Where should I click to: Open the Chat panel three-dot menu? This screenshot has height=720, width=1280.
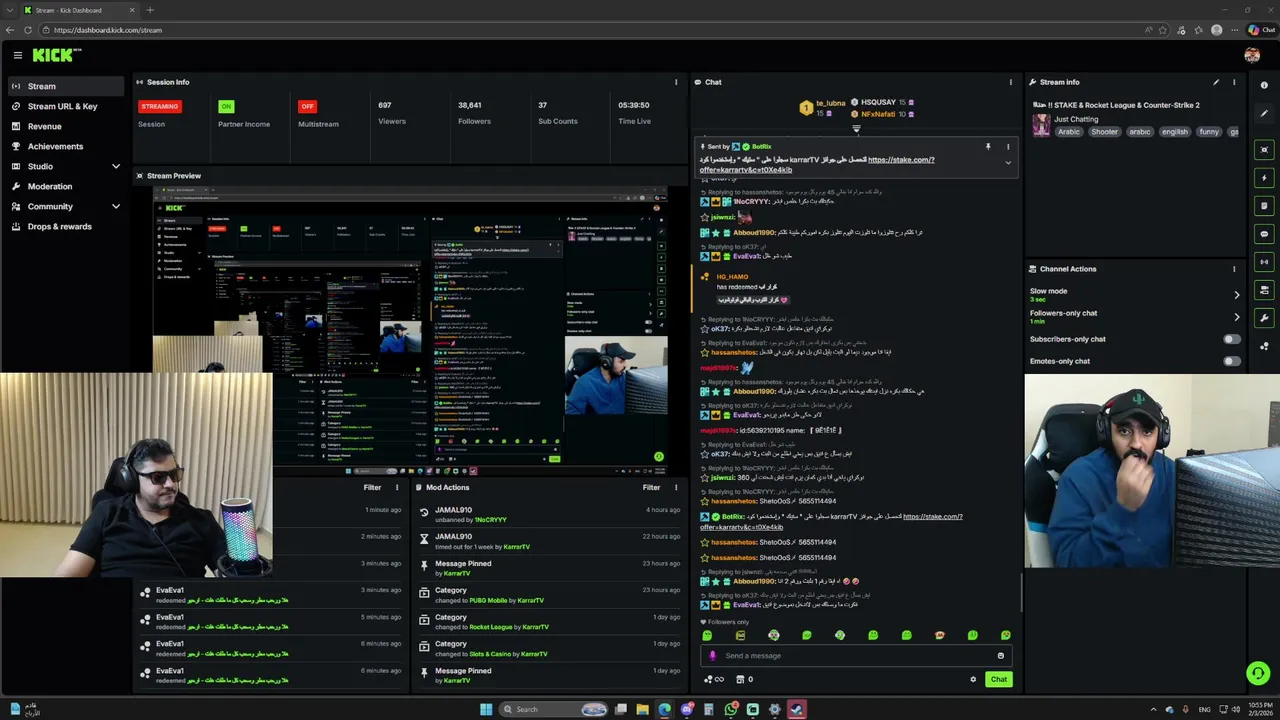point(1010,82)
